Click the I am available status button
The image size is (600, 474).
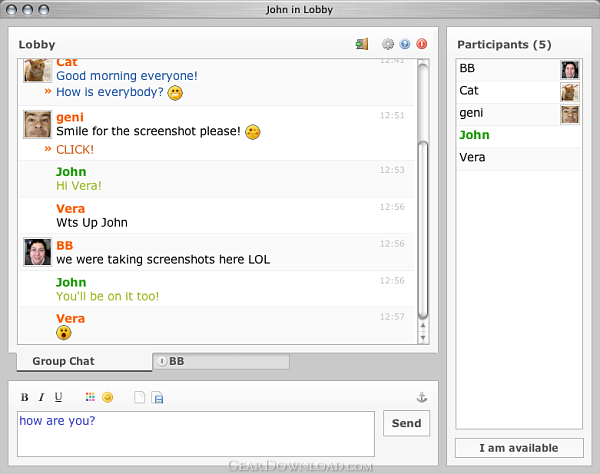[x=519, y=448]
